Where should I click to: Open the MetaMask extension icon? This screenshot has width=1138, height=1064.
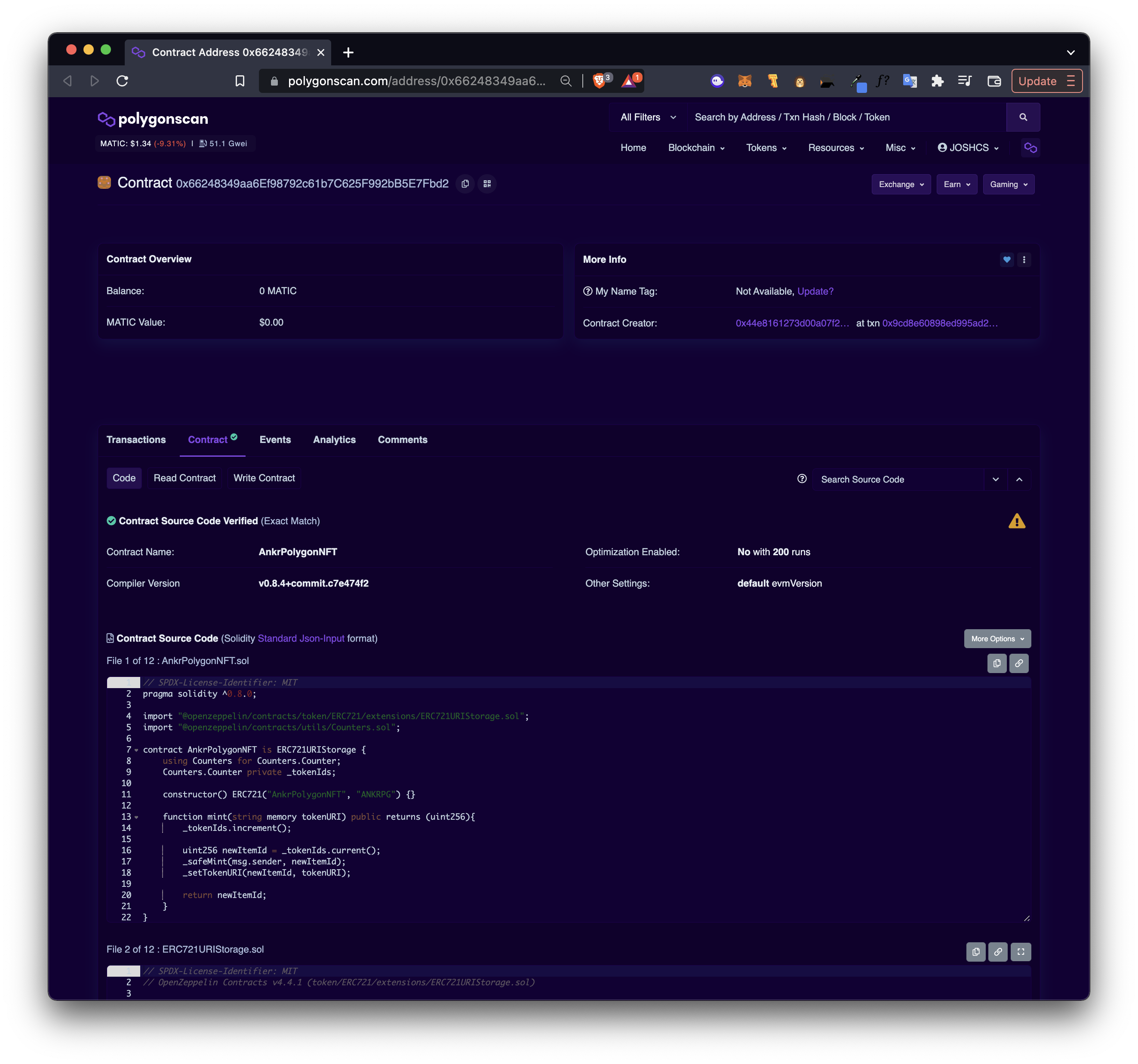[x=744, y=81]
